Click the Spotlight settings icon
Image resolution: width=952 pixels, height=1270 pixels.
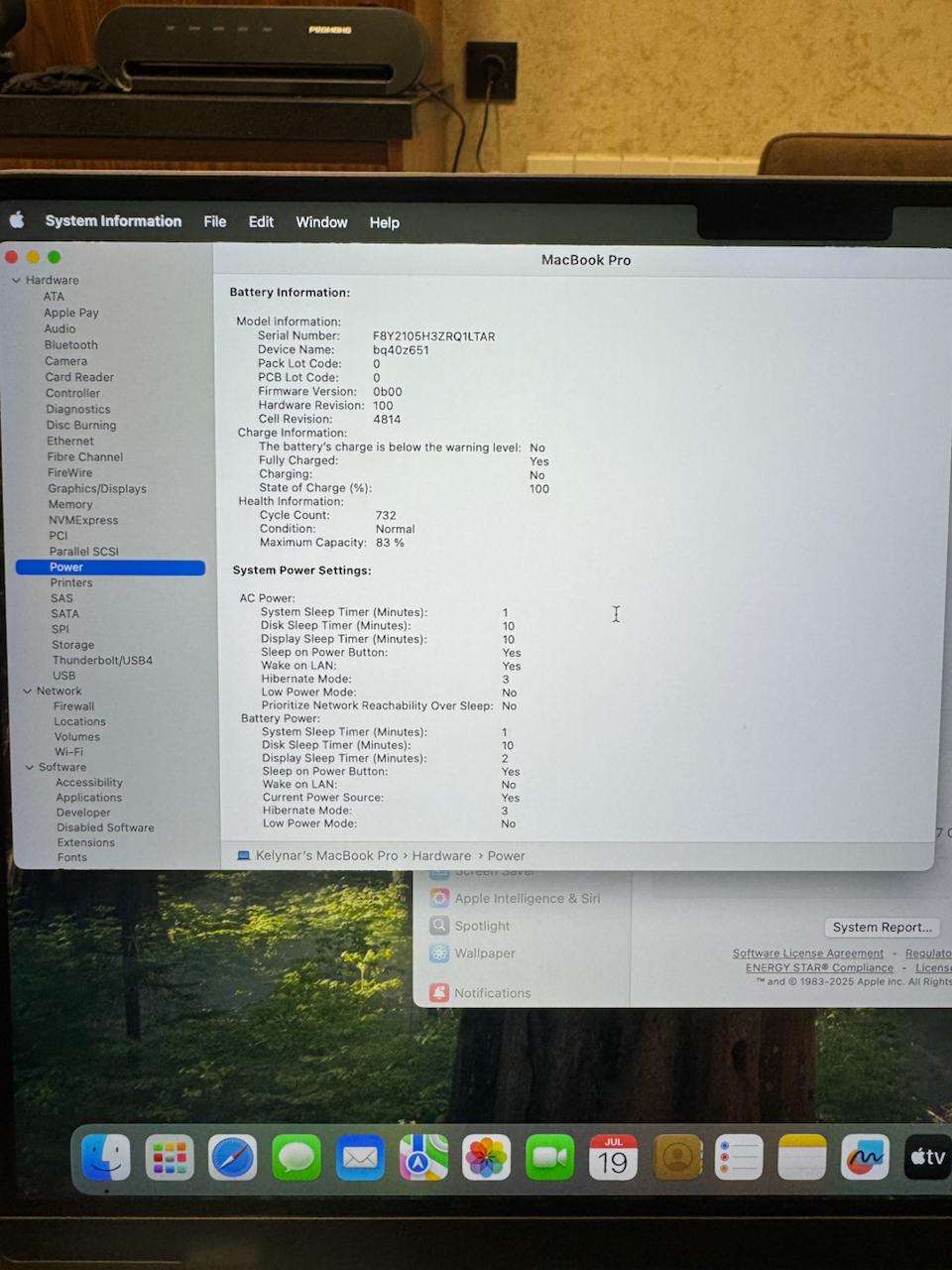click(x=439, y=926)
